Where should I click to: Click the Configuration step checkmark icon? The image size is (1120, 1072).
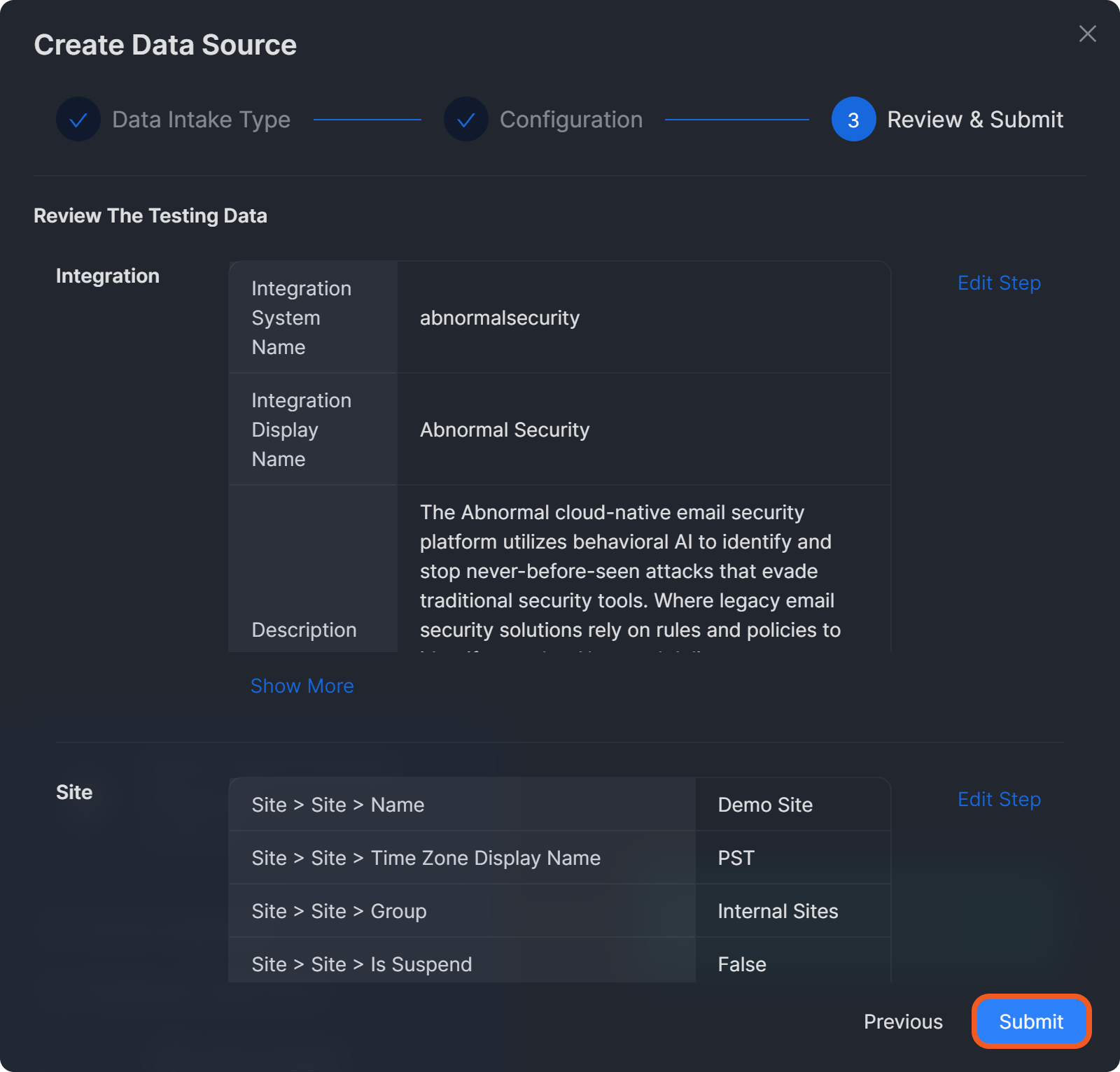(466, 120)
